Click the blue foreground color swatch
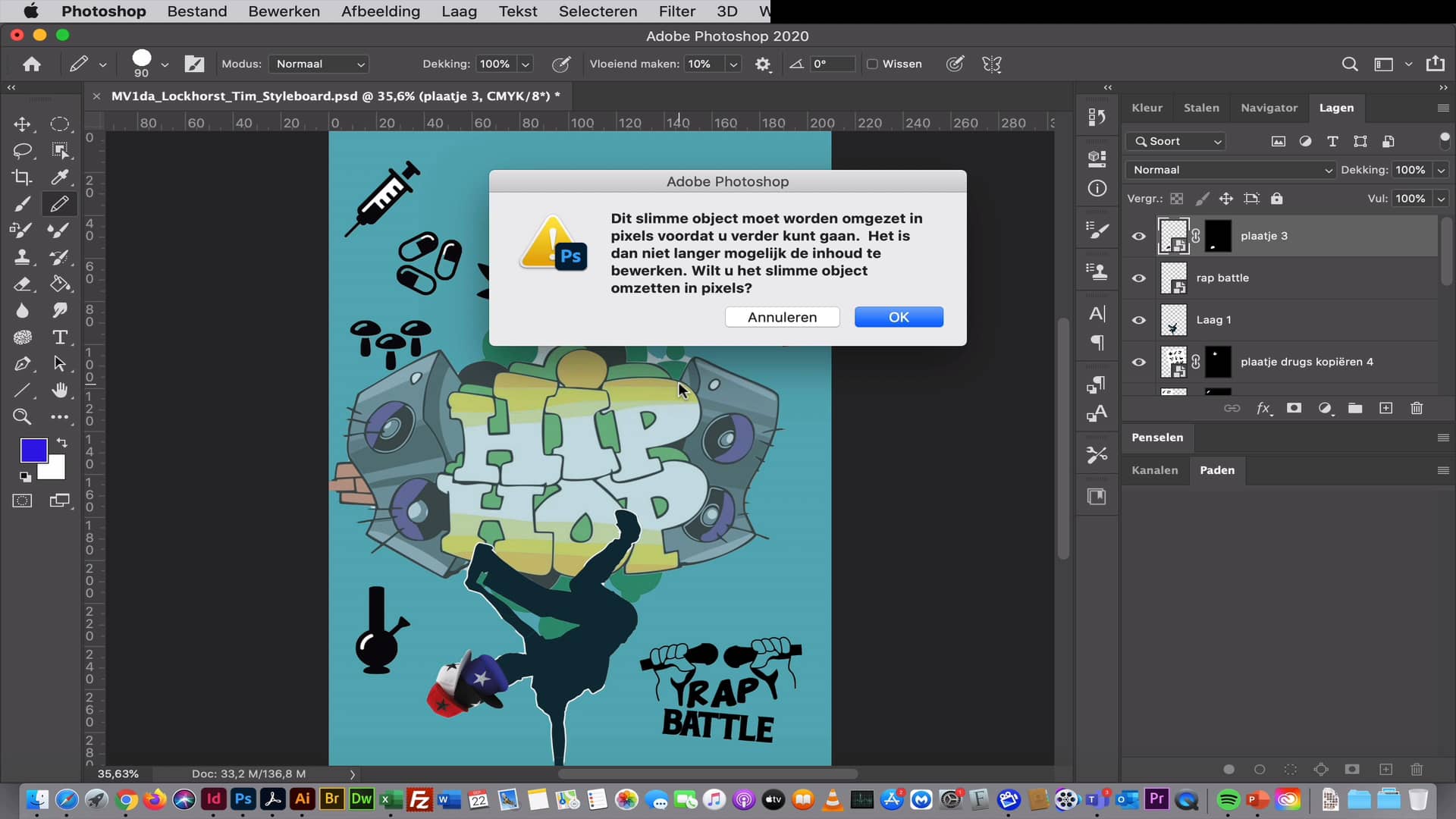This screenshot has width=1456, height=819. click(33, 449)
